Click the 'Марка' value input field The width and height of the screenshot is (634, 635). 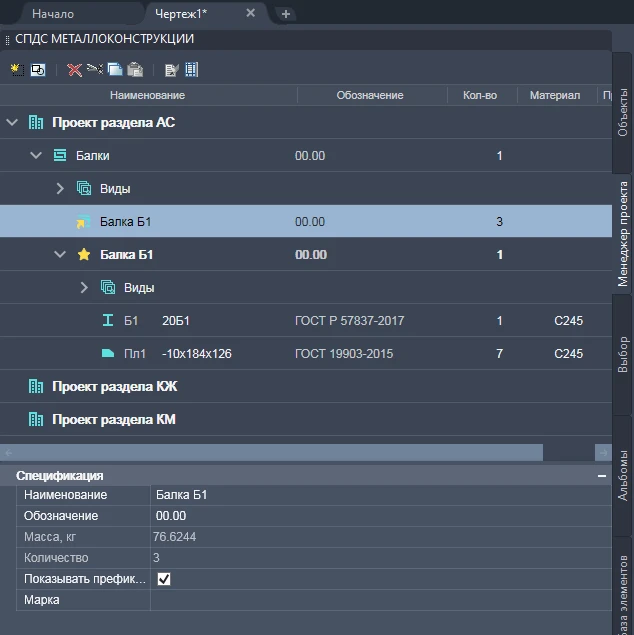(380, 600)
